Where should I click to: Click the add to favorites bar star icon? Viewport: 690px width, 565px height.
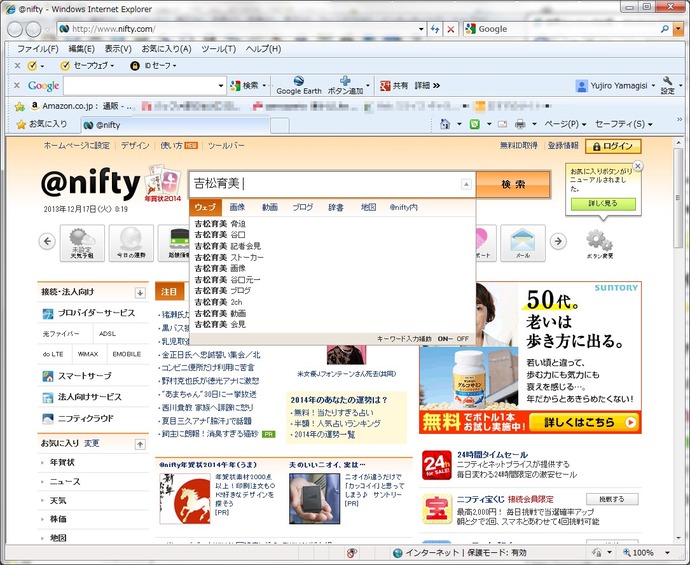click(19, 106)
